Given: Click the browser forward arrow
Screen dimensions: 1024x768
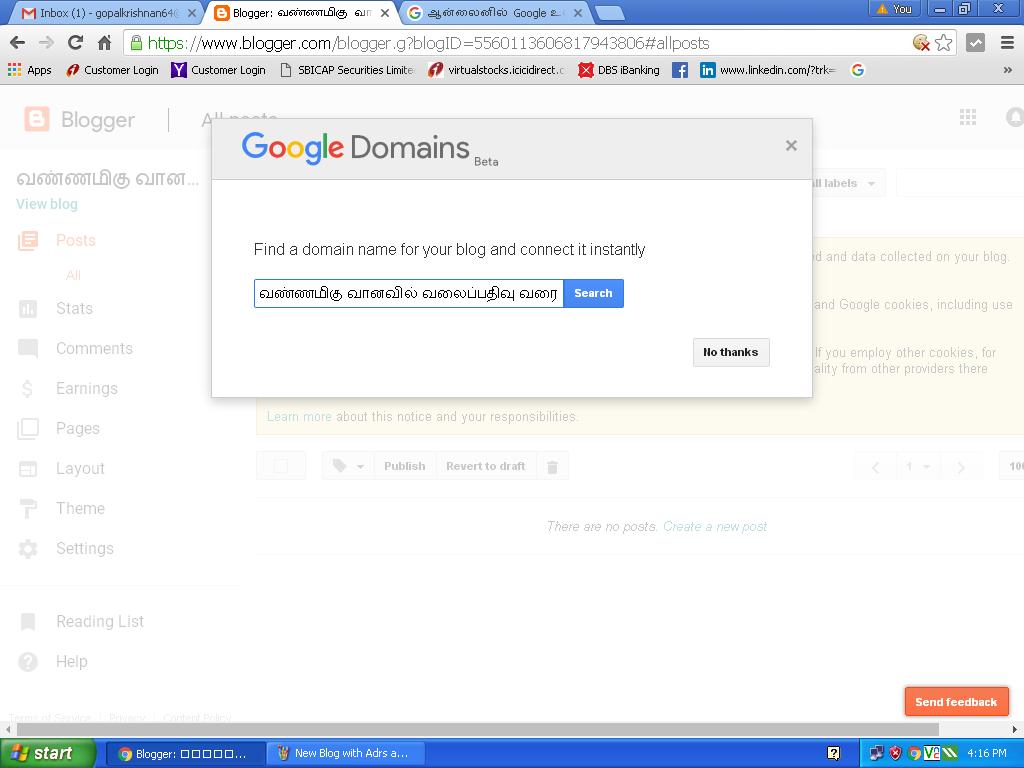Looking at the screenshot, I should pyautogui.click(x=46, y=43).
